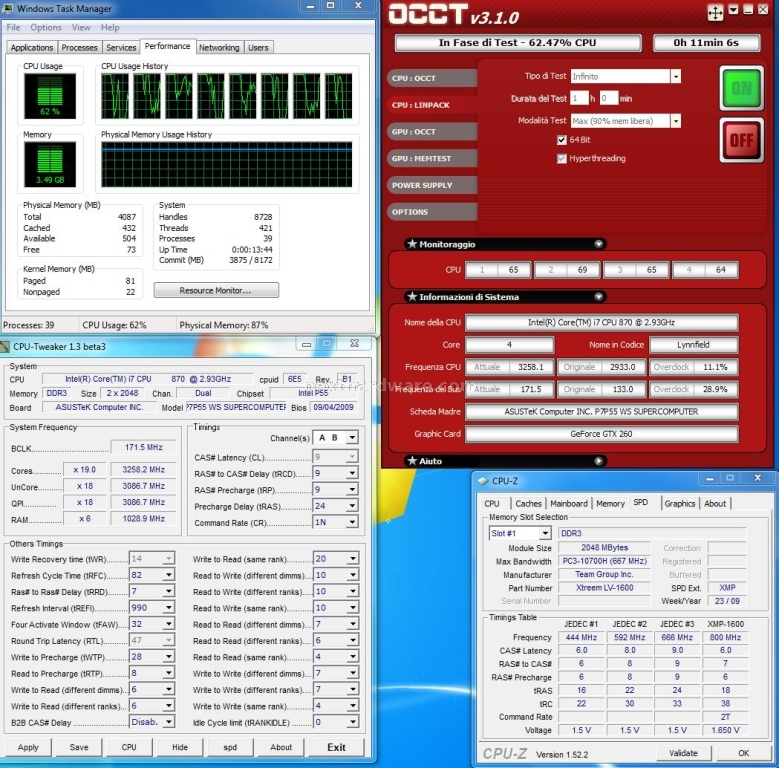Collapse the Monitoraggio section arrow

(599, 244)
